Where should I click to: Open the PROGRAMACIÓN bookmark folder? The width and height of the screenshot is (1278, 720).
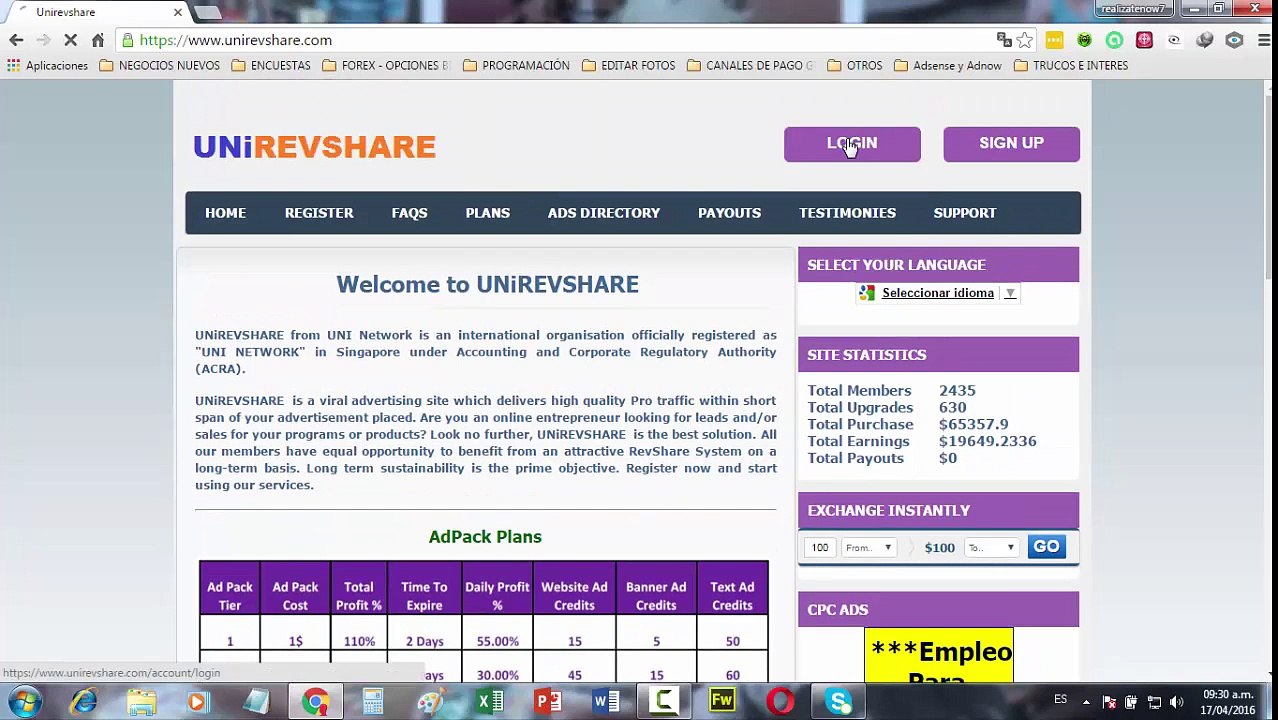pos(516,65)
